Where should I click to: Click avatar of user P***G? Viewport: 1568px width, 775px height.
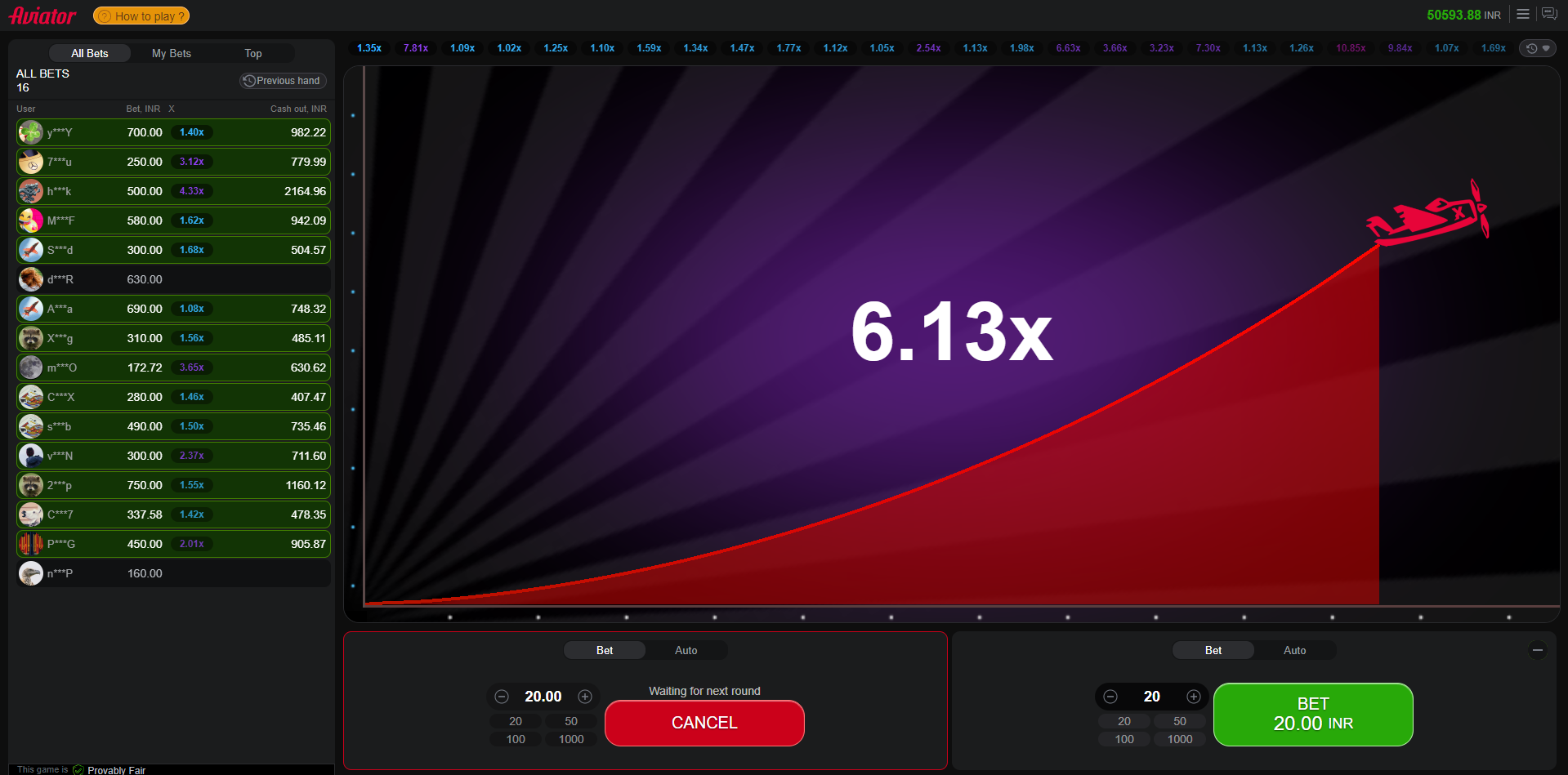coord(31,544)
